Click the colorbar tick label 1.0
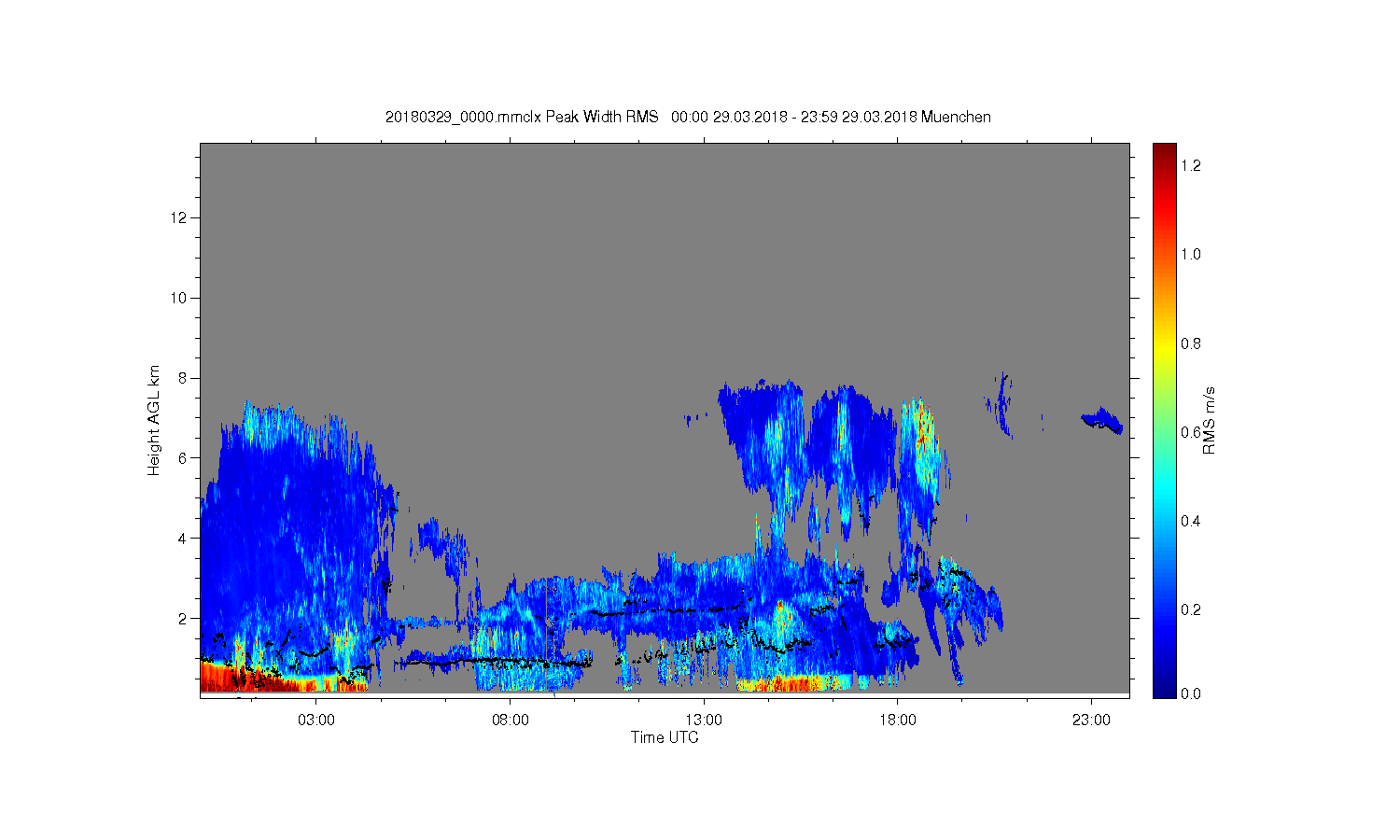 pos(1191,254)
